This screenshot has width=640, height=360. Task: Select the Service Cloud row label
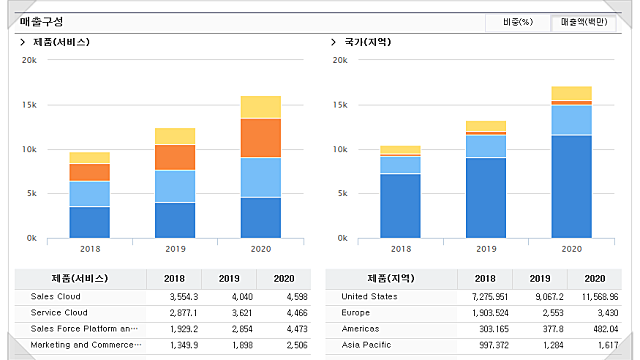tap(59, 313)
